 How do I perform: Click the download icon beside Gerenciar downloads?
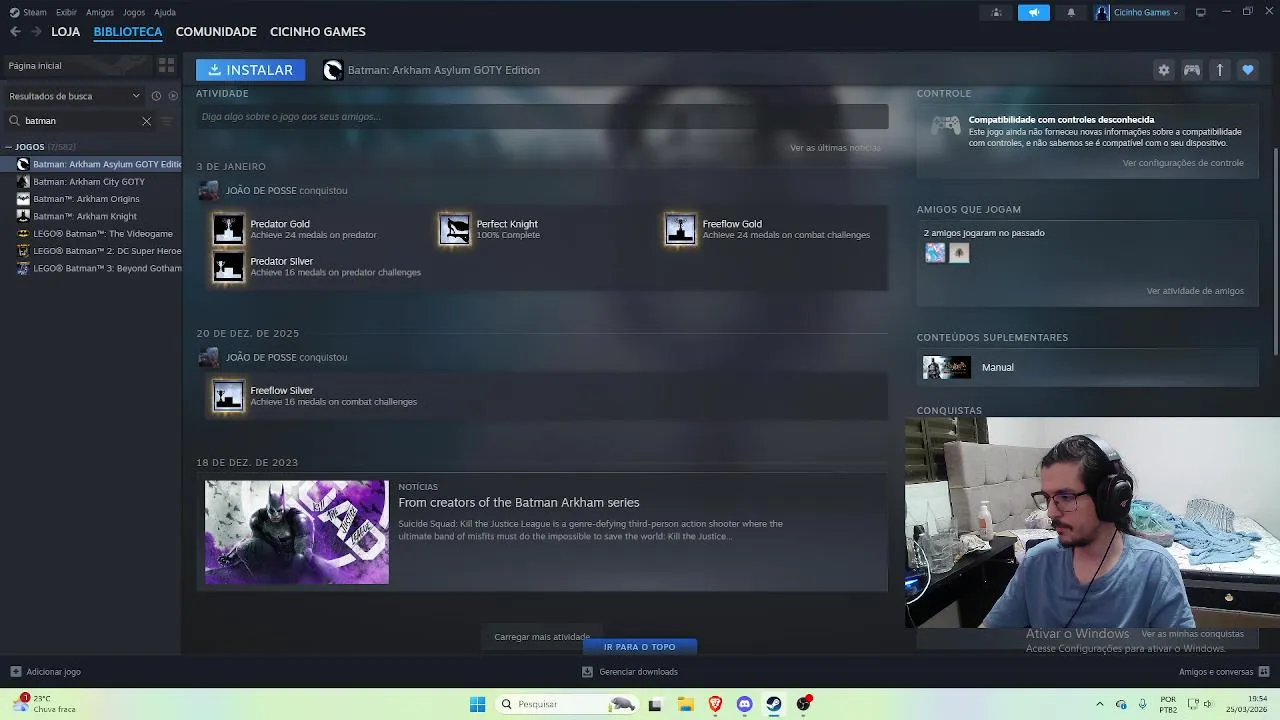[x=587, y=672]
